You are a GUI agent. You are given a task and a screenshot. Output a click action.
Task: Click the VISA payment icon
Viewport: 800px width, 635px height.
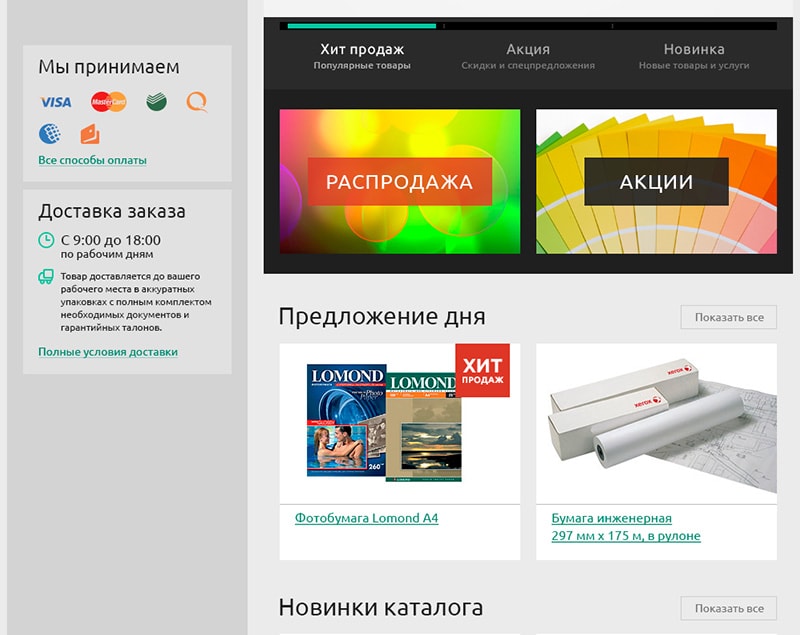coord(55,102)
